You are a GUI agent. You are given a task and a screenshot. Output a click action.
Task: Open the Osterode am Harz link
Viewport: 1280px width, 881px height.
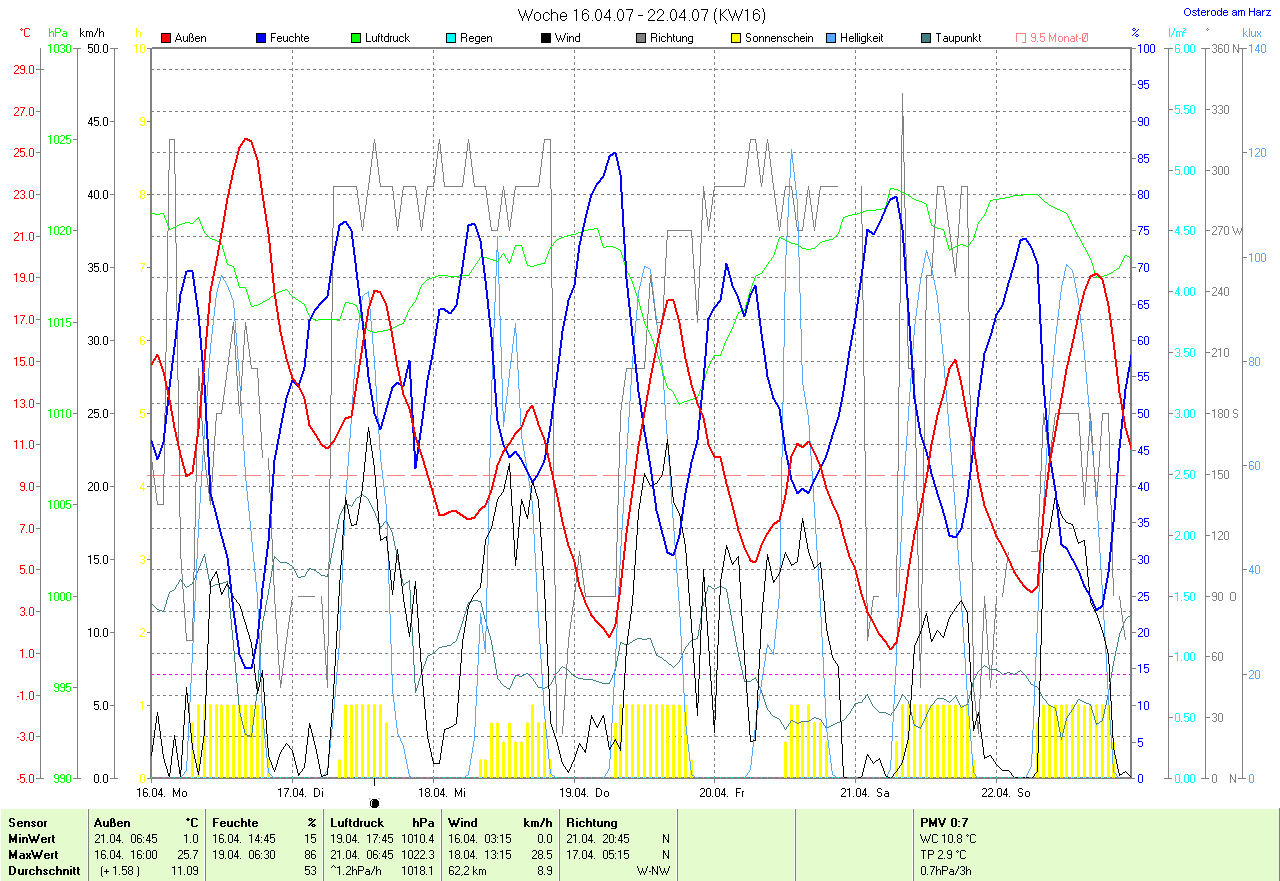click(x=1226, y=12)
